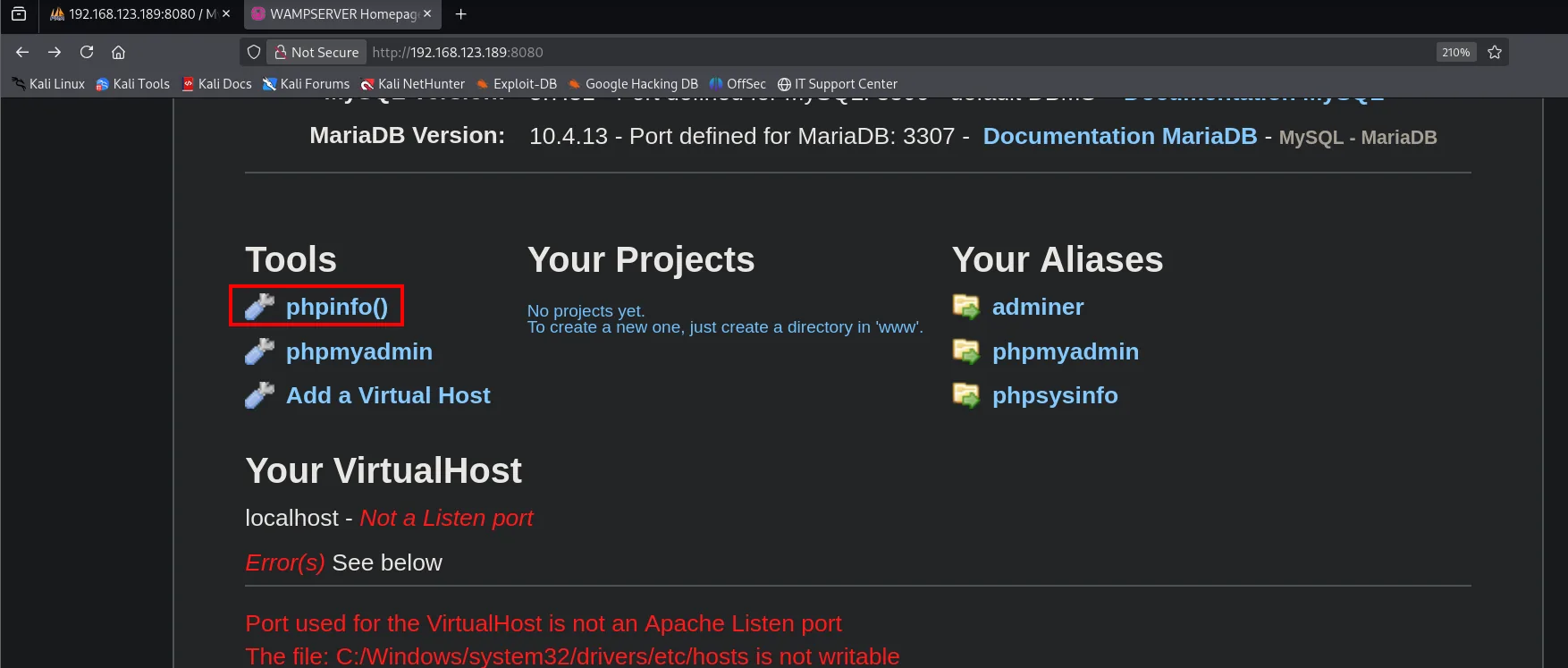
Task: Go back to previous page
Action: 22,52
